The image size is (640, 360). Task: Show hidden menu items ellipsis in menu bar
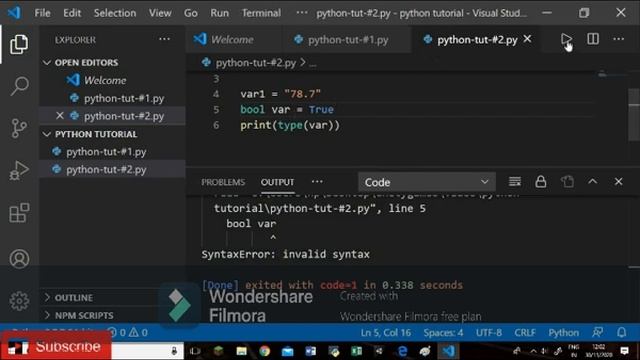pyautogui.click(x=302, y=13)
